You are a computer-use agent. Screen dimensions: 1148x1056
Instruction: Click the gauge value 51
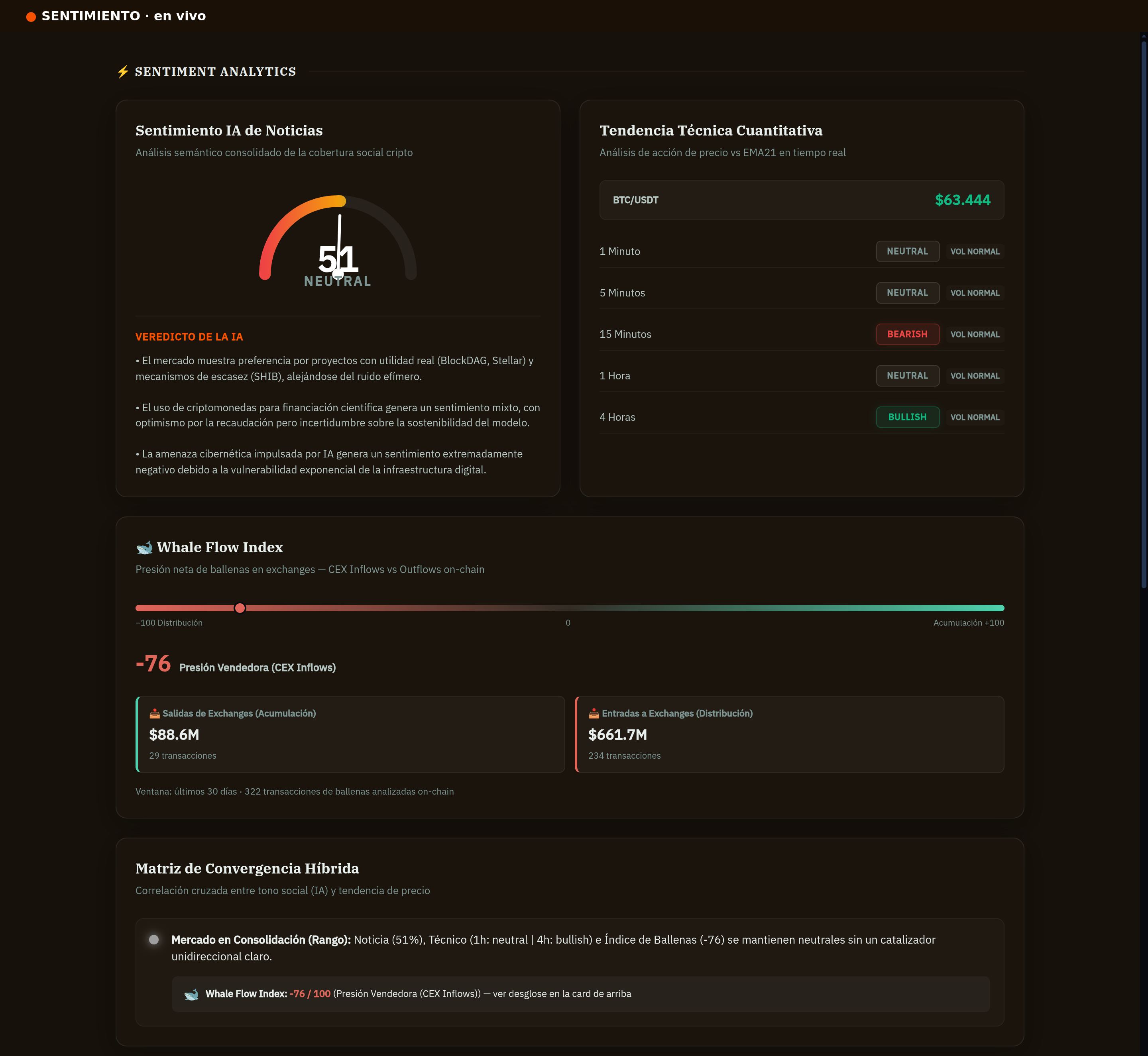(x=338, y=259)
